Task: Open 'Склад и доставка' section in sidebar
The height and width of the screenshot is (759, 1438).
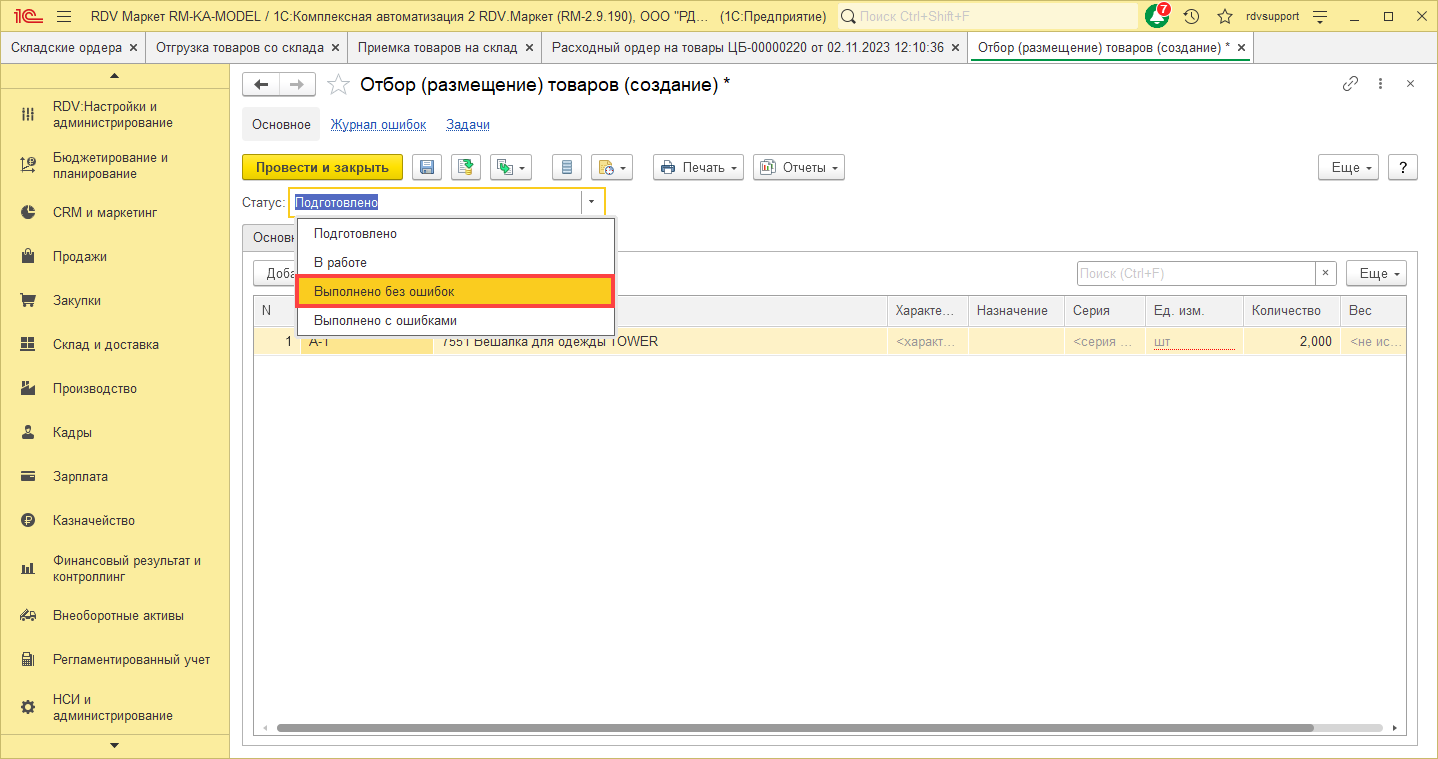Action: click(106, 345)
